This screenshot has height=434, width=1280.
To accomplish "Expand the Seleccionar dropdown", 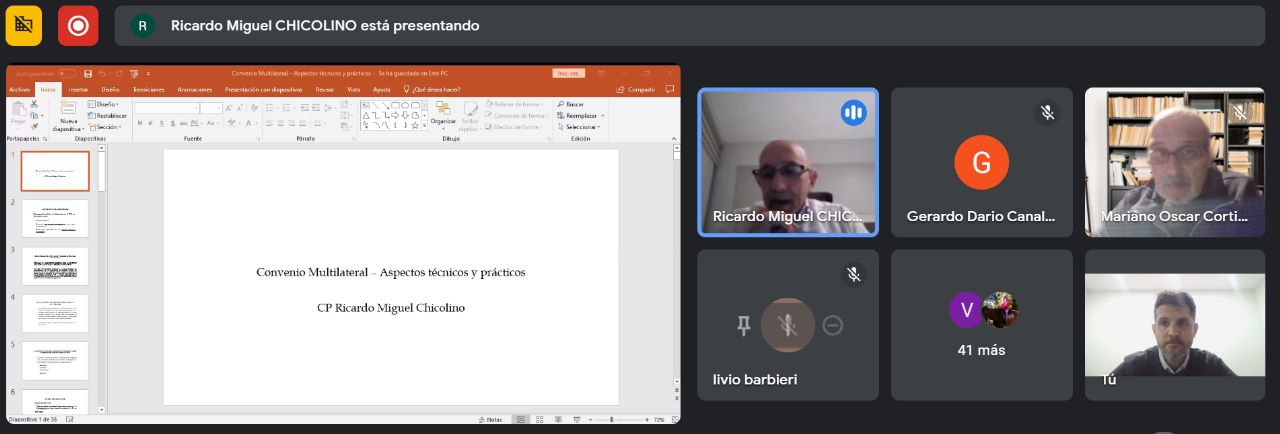I will click(x=583, y=127).
